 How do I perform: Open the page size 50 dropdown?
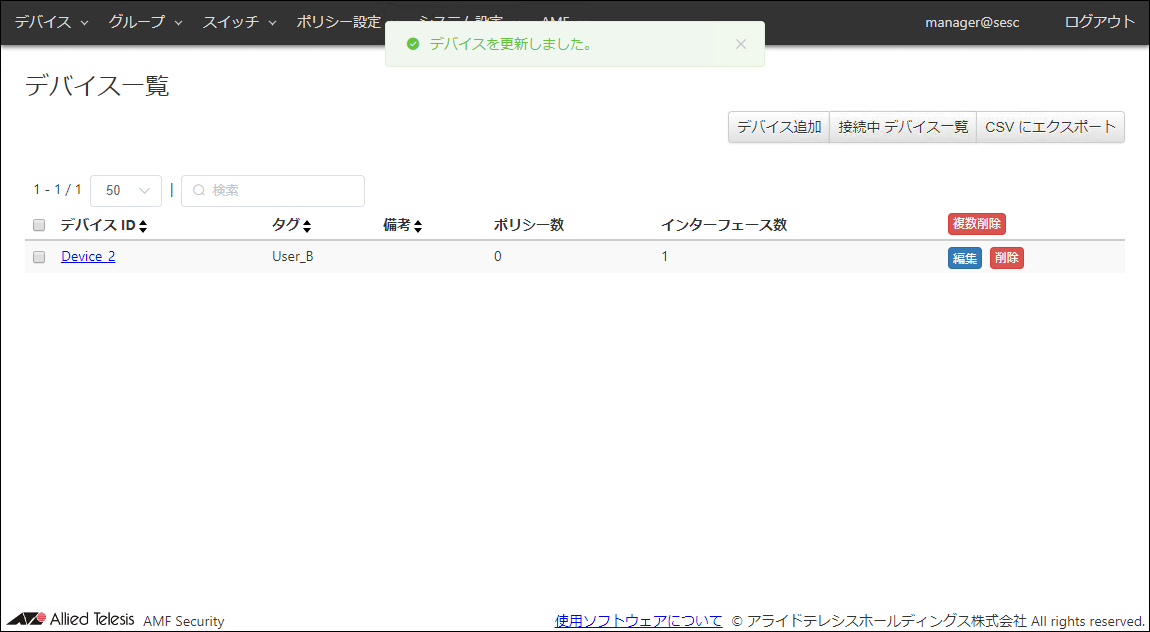pos(126,190)
